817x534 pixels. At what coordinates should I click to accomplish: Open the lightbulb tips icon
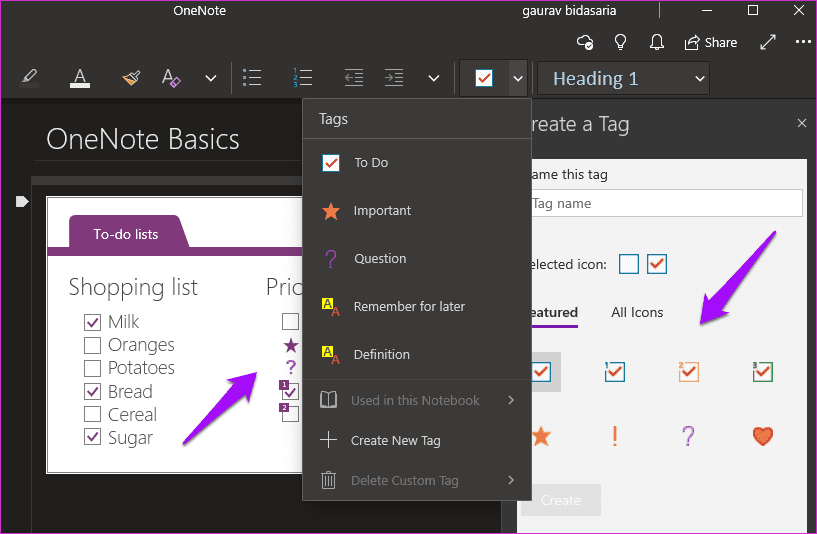pos(620,42)
